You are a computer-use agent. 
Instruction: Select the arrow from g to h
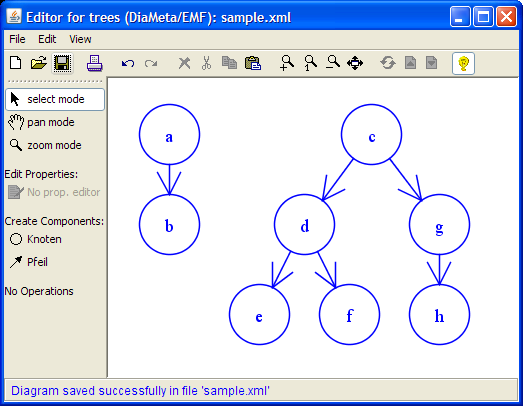point(440,270)
